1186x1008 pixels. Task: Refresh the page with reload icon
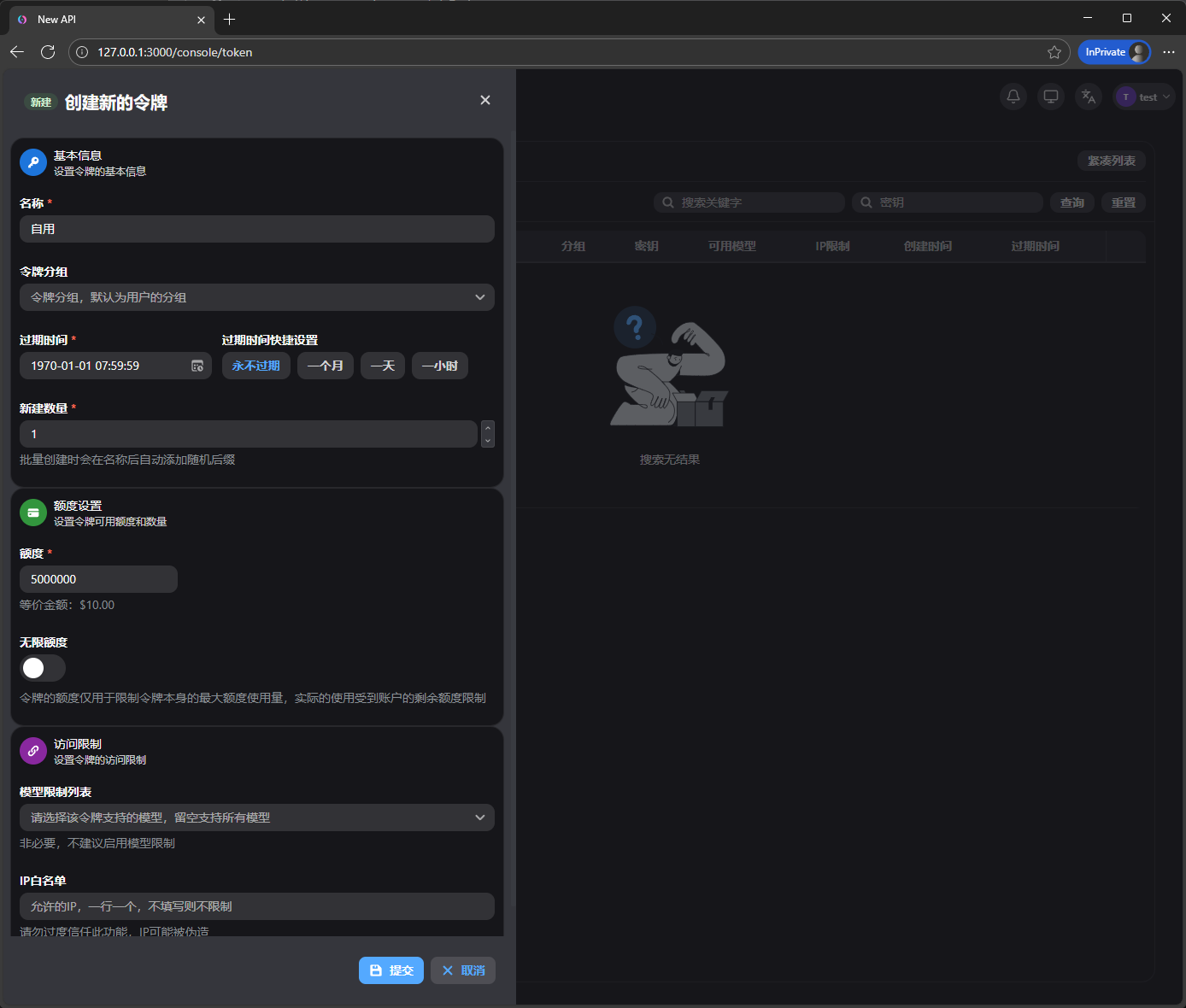pyautogui.click(x=48, y=52)
